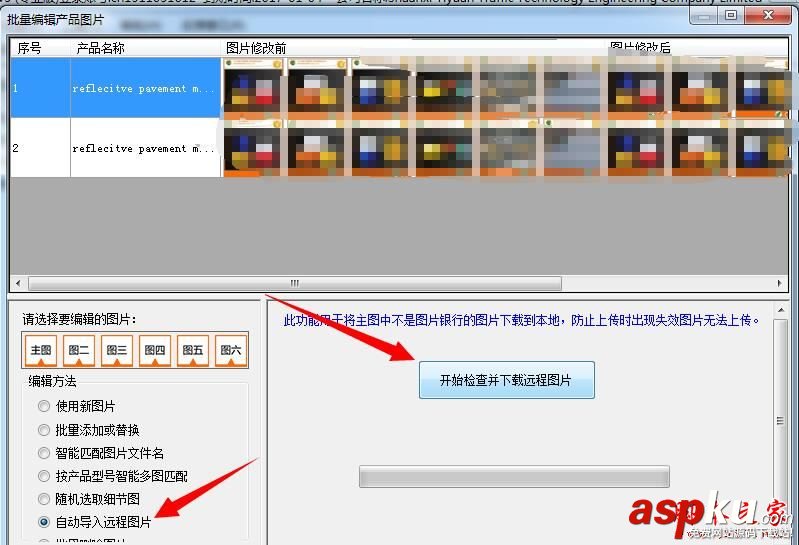The height and width of the screenshot is (545, 799).
Task: Click sequence number cell 2
Action: click(x=40, y=148)
